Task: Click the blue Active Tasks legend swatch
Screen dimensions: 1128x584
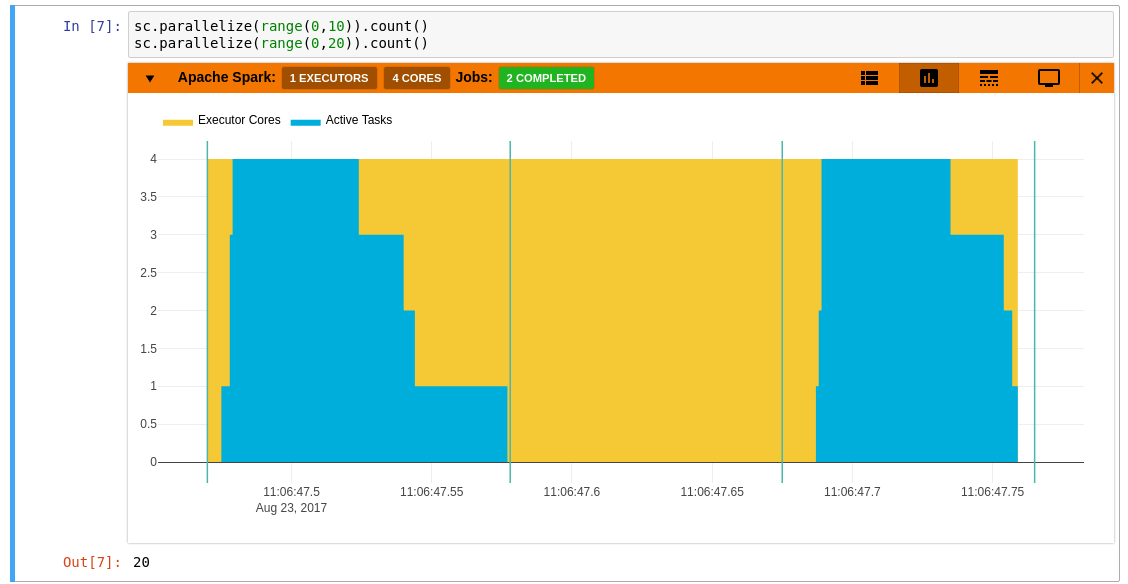Action: 306,122
